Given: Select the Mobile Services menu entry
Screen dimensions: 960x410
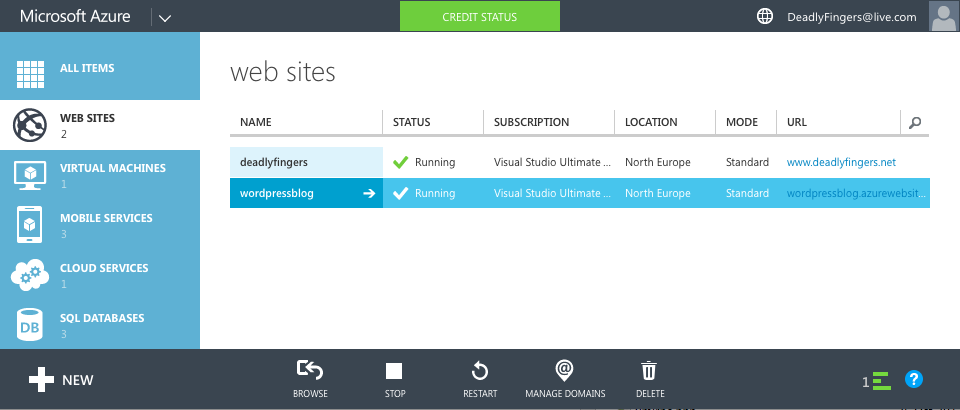Looking at the screenshot, I should (x=100, y=225).
